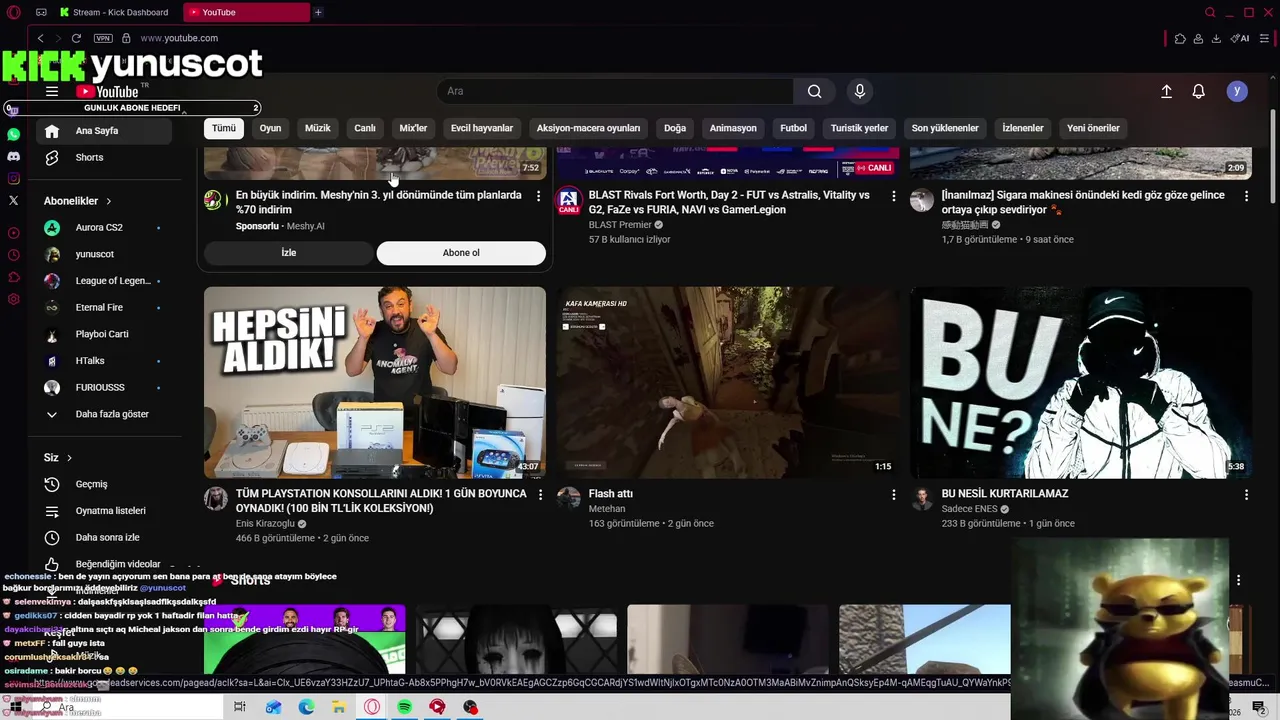This screenshot has width=1280, height=720.
Task: Open WhatsApp in the Opera sidebar
Action: point(13,134)
